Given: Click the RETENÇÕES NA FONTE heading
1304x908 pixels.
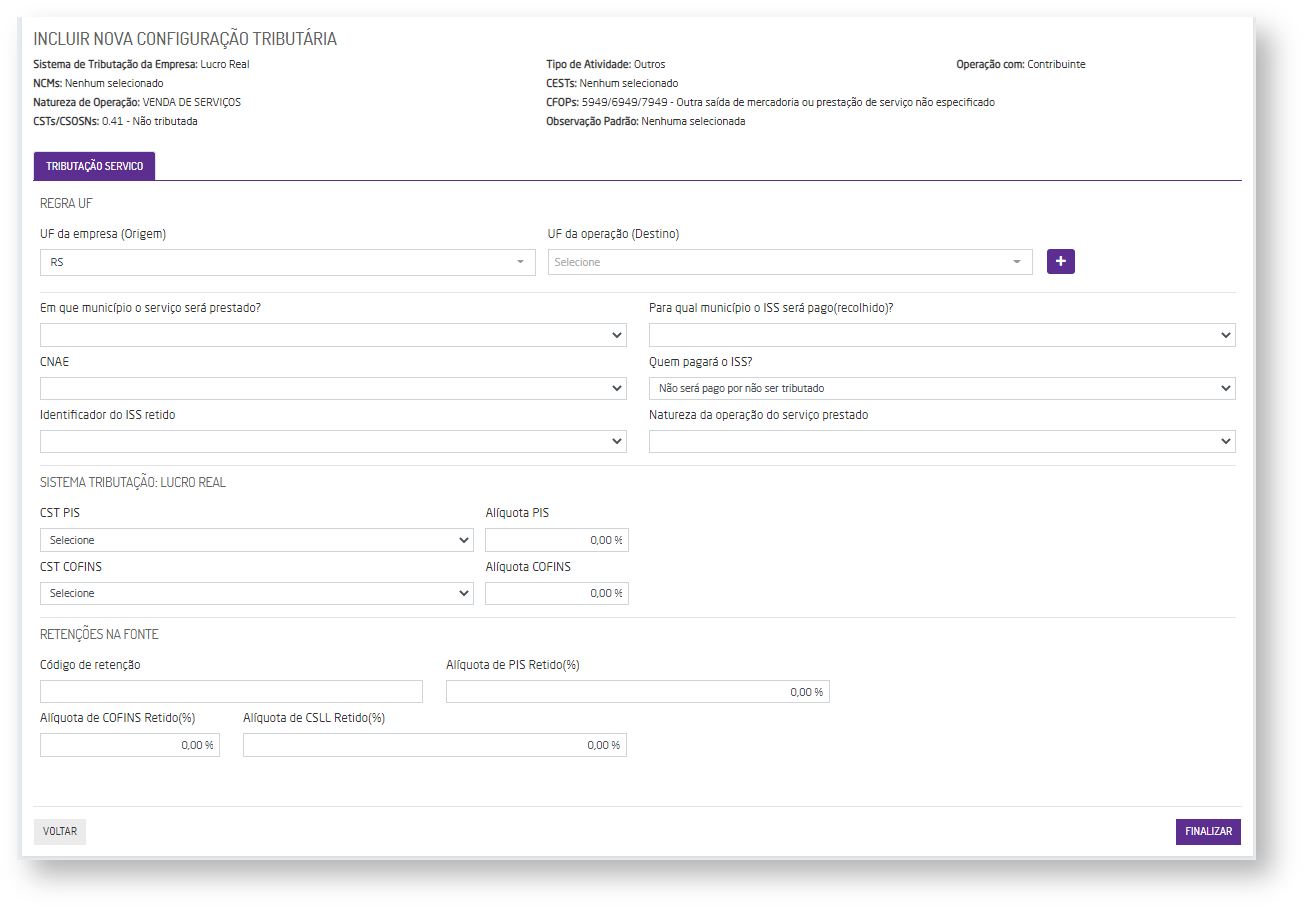Looking at the screenshot, I should coord(99,634).
